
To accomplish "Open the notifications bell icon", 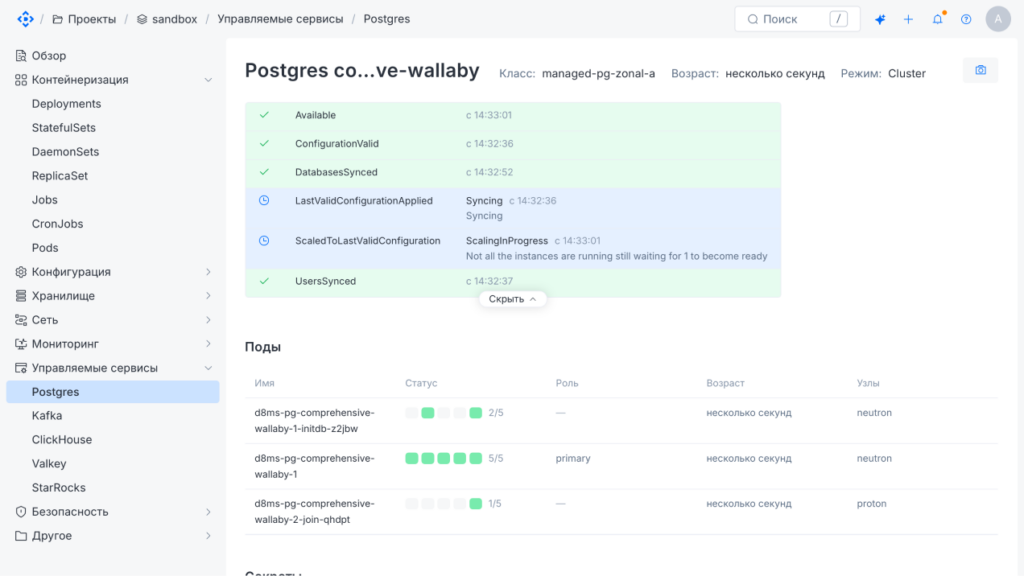I will pyautogui.click(x=938, y=19).
